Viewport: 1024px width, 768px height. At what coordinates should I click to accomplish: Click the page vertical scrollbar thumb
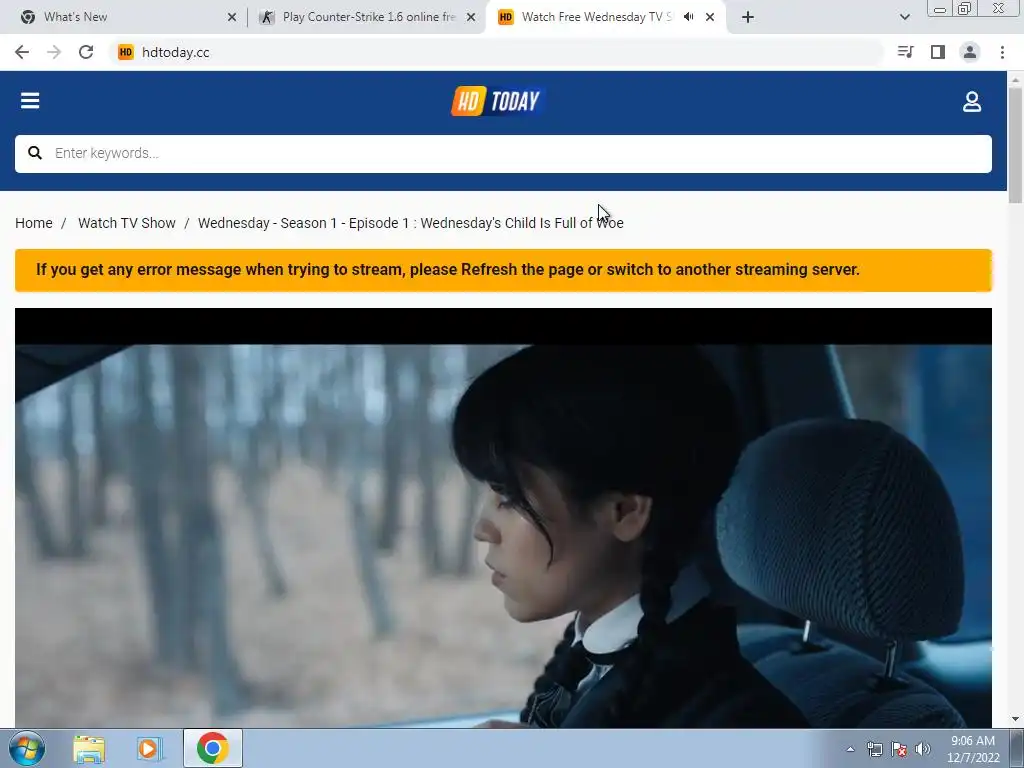tap(1015, 145)
